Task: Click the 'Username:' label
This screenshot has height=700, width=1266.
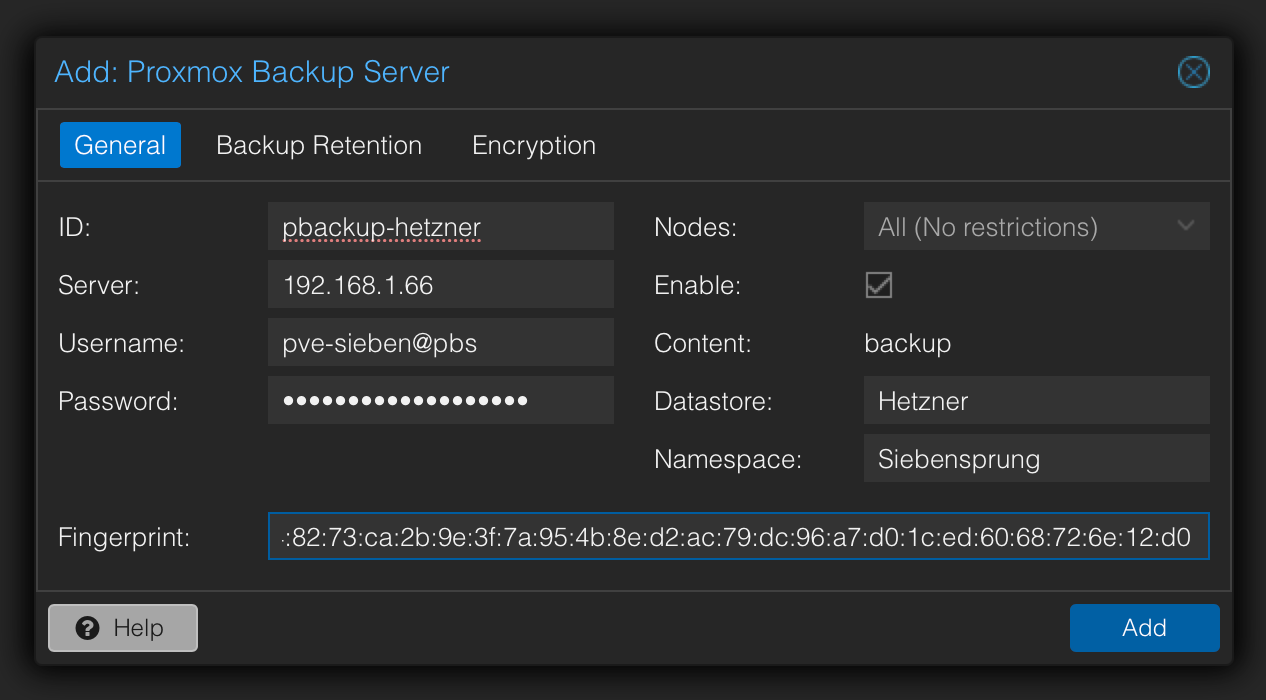Action: click(x=122, y=343)
